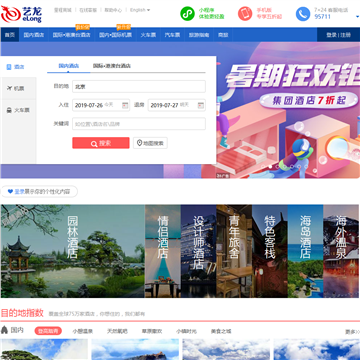Click the check-out date field 2019-07-27
The image size is (360, 360).
click(x=177, y=105)
